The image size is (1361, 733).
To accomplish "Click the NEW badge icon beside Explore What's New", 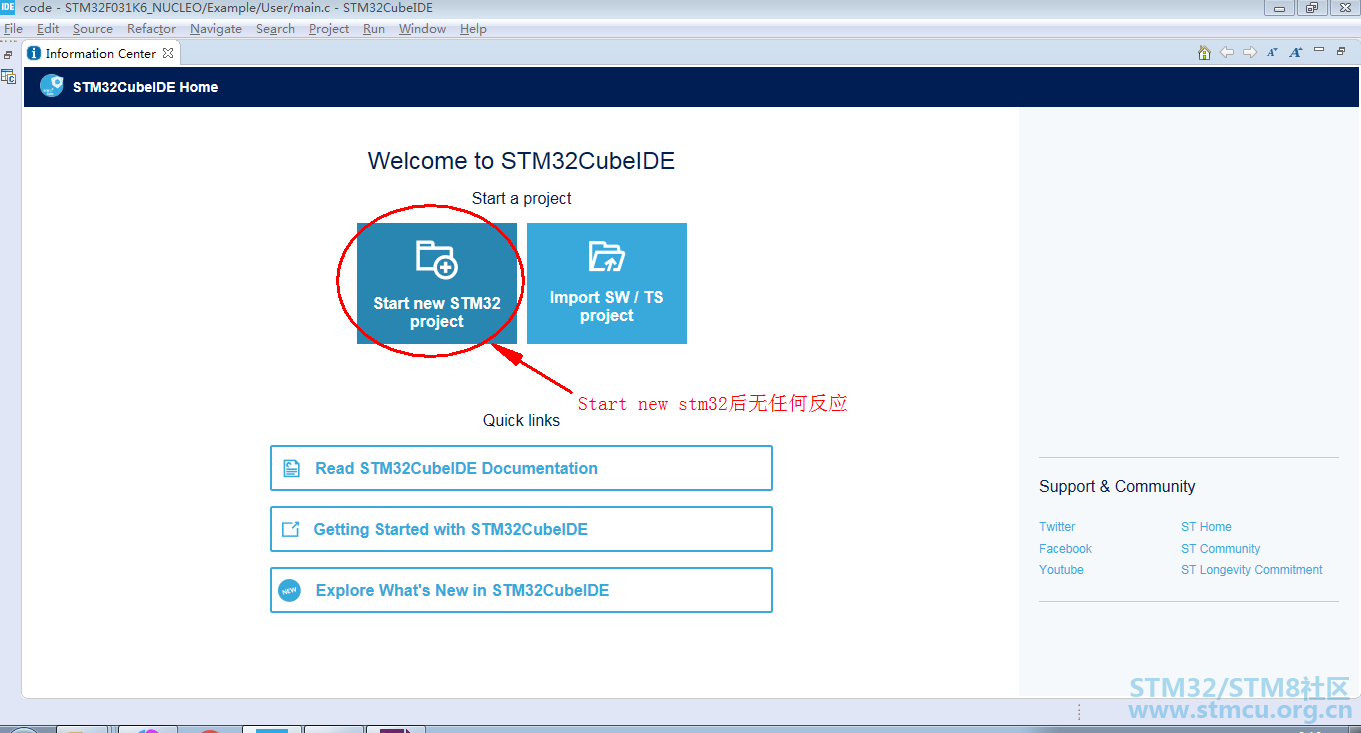I will click(x=289, y=591).
